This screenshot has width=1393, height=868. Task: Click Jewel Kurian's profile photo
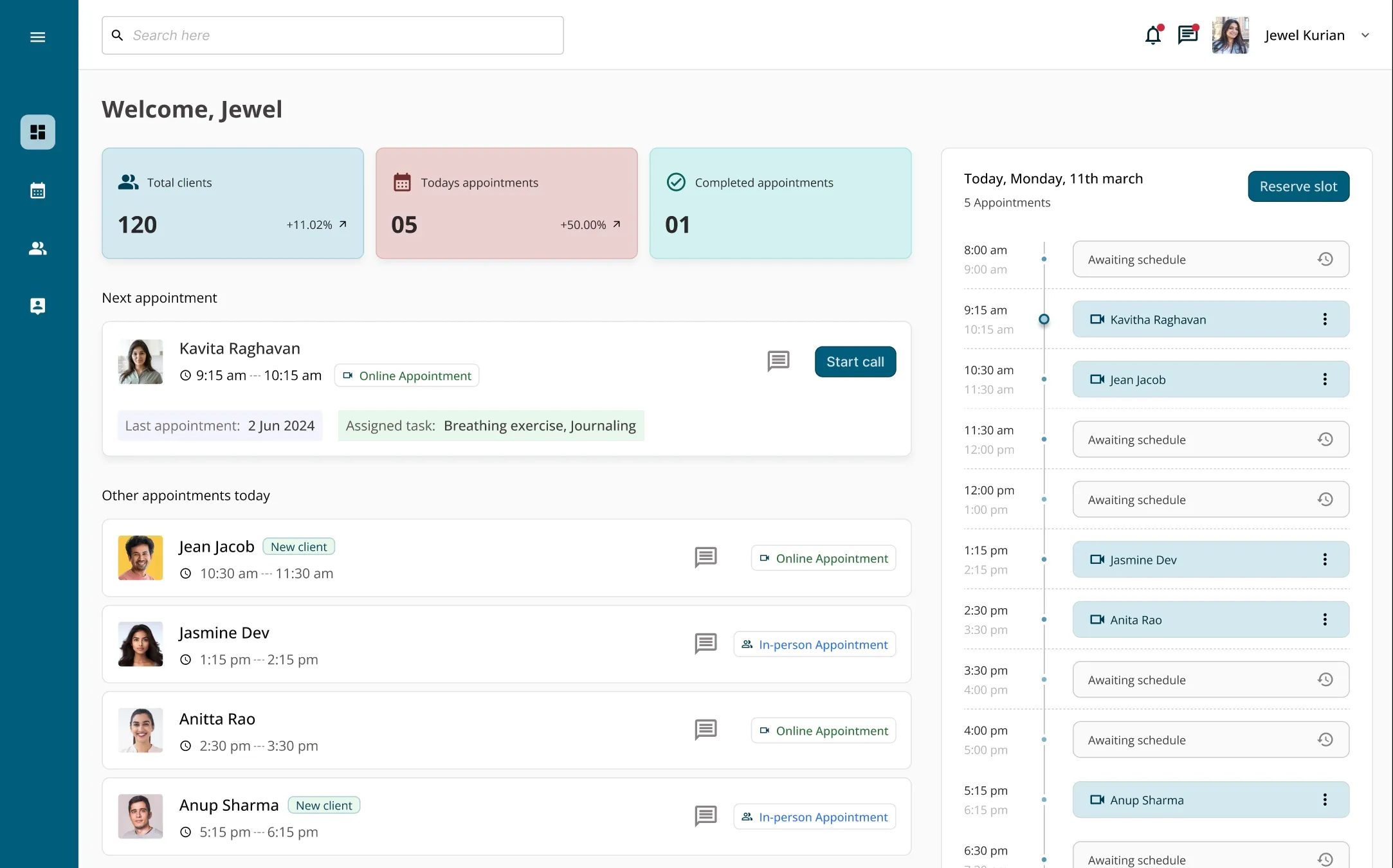[1230, 35]
